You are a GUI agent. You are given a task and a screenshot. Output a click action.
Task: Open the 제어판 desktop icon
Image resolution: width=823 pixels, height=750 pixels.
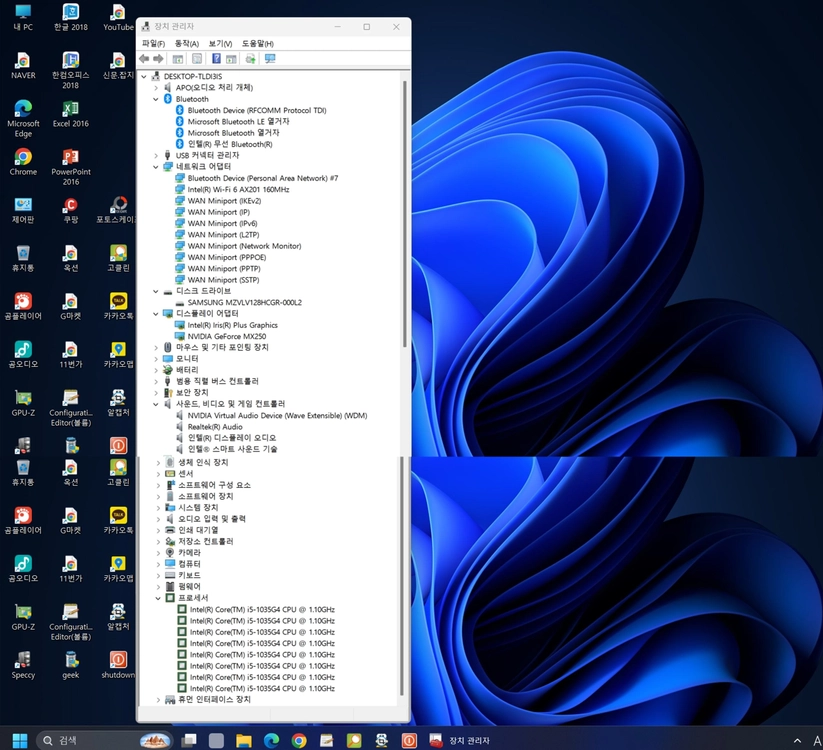[x=23, y=210]
